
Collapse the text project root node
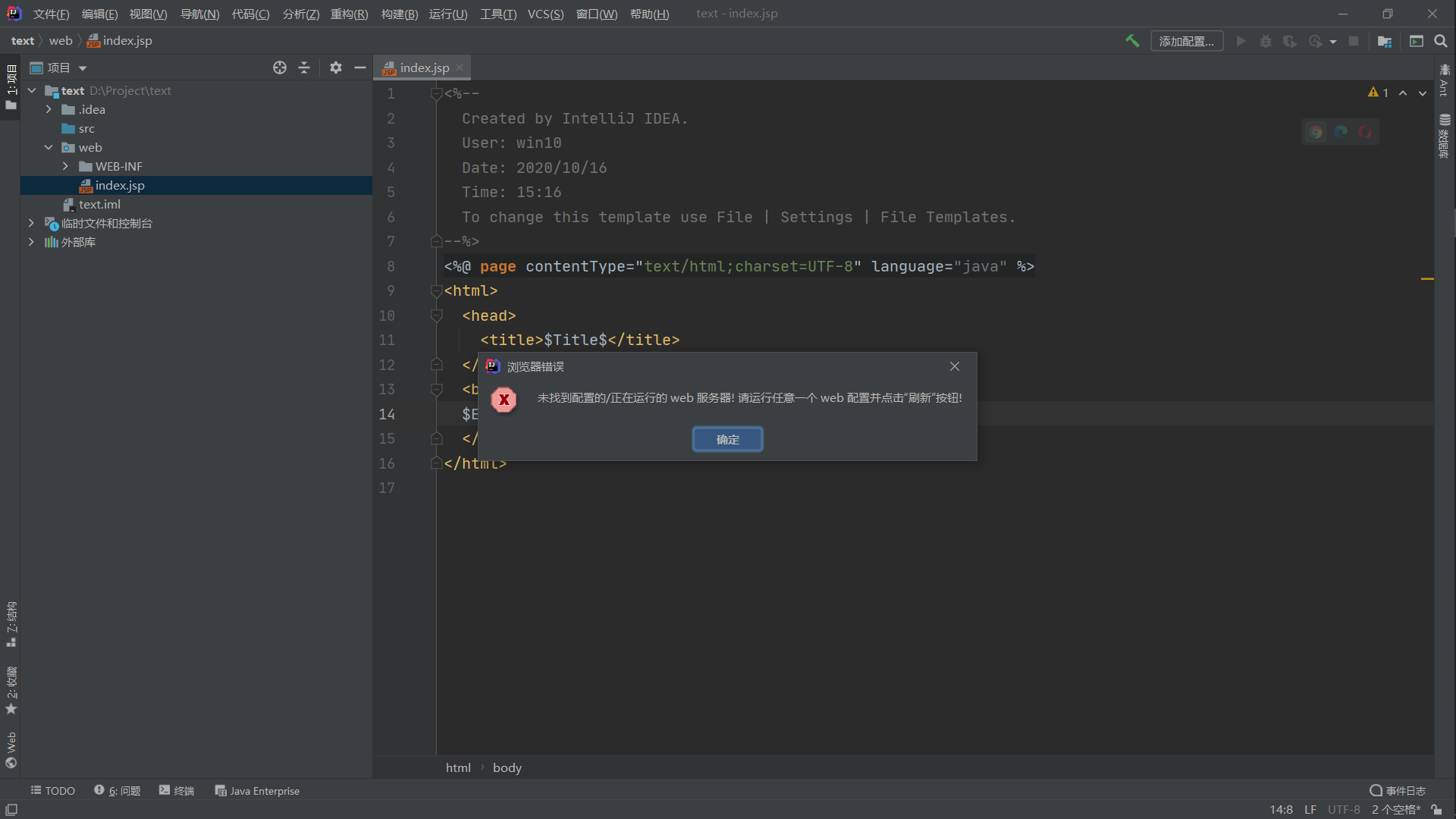coord(32,90)
